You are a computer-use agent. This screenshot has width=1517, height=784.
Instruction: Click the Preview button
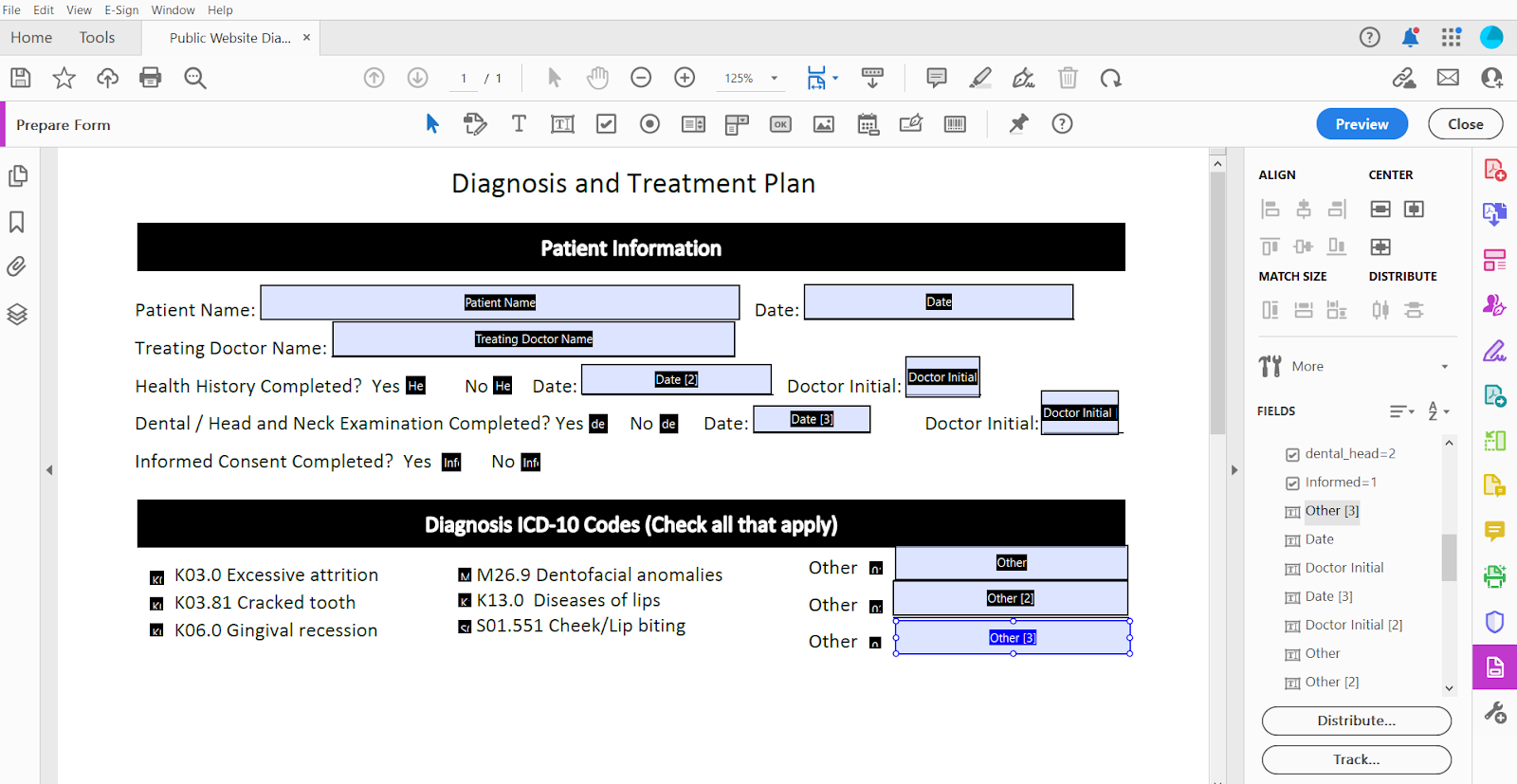(x=1362, y=124)
